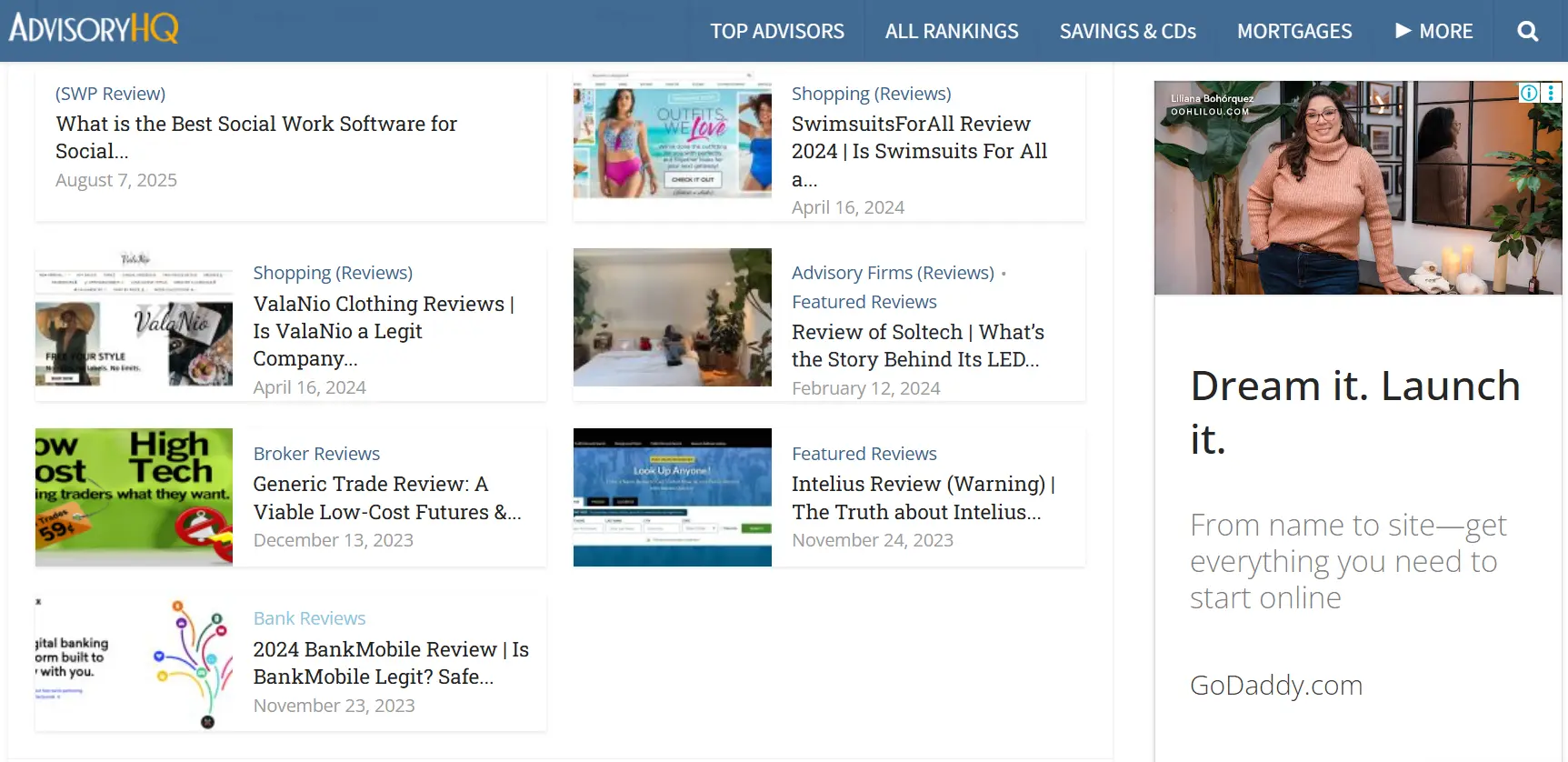1568x762 pixels.
Task: Open Featured Reviews category above Intelius
Action: (864, 454)
